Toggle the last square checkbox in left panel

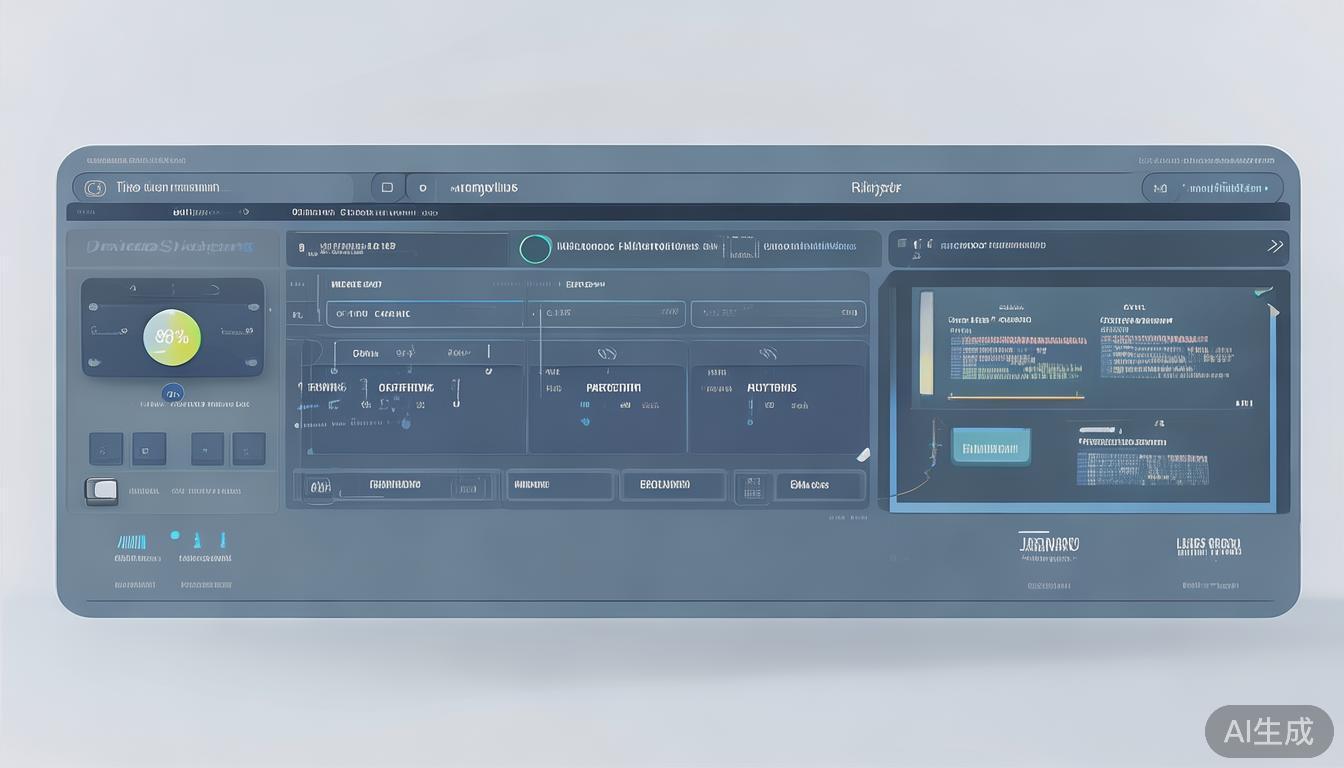click(x=249, y=449)
